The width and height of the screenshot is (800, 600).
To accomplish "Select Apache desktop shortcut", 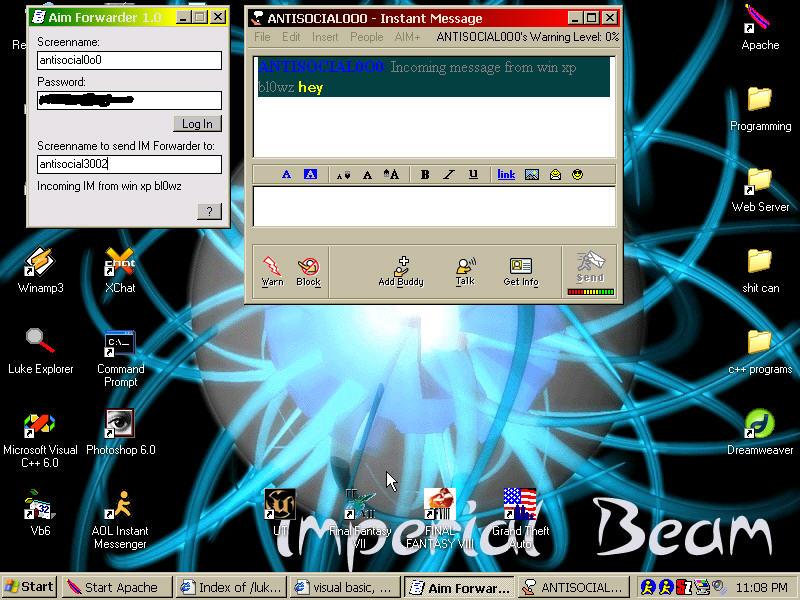I will (760, 28).
